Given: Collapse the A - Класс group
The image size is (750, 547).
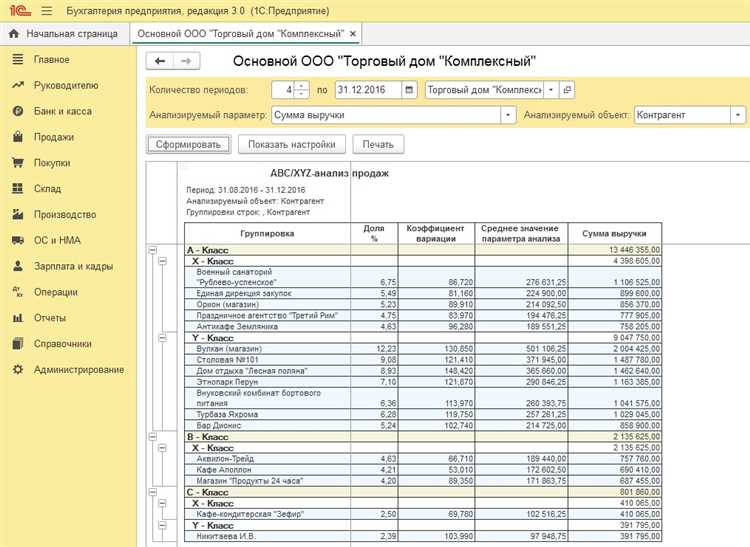Looking at the screenshot, I should coord(153,249).
